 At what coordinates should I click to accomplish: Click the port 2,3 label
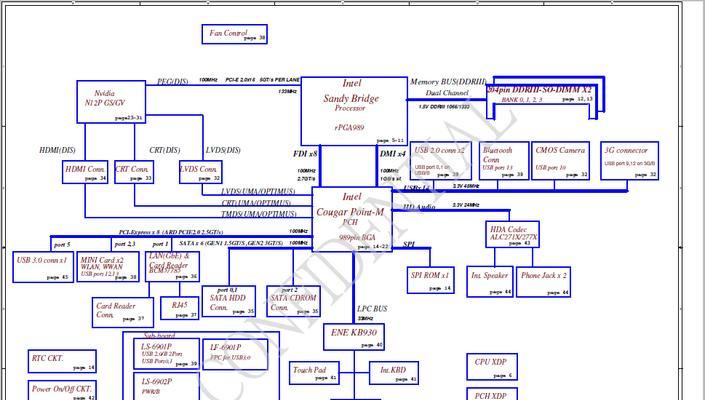125,244
